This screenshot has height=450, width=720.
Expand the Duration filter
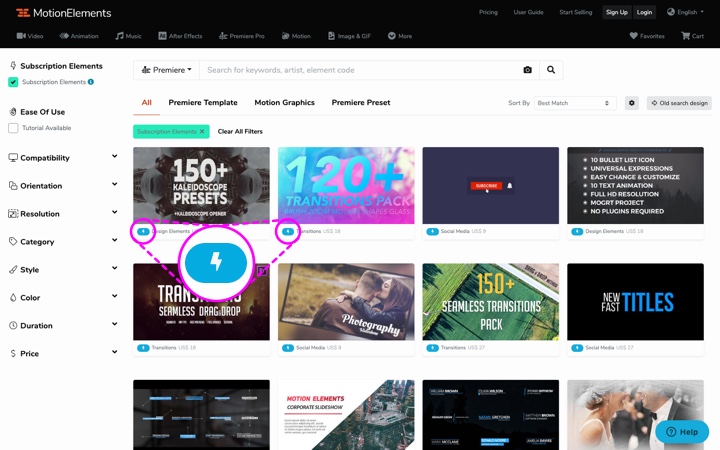point(63,326)
